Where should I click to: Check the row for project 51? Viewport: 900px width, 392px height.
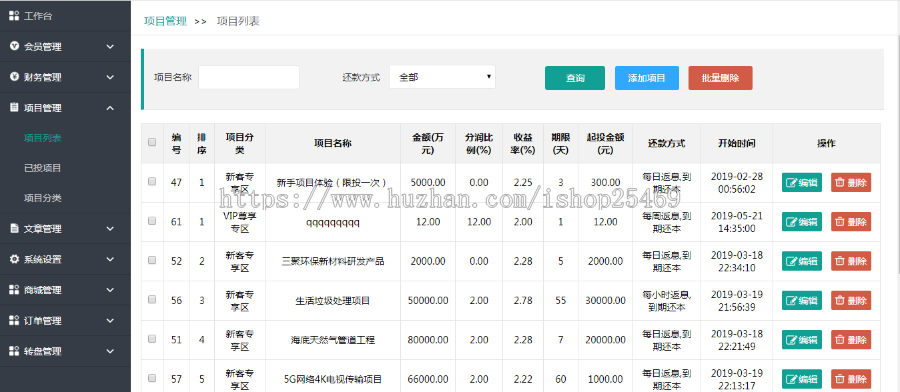[152, 339]
